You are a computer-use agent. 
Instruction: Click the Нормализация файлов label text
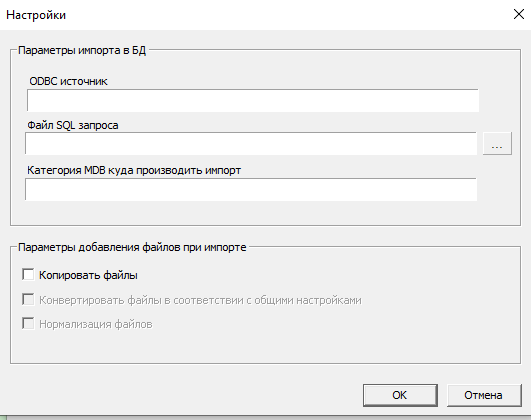pyautogui.click(x=96, y=324)
